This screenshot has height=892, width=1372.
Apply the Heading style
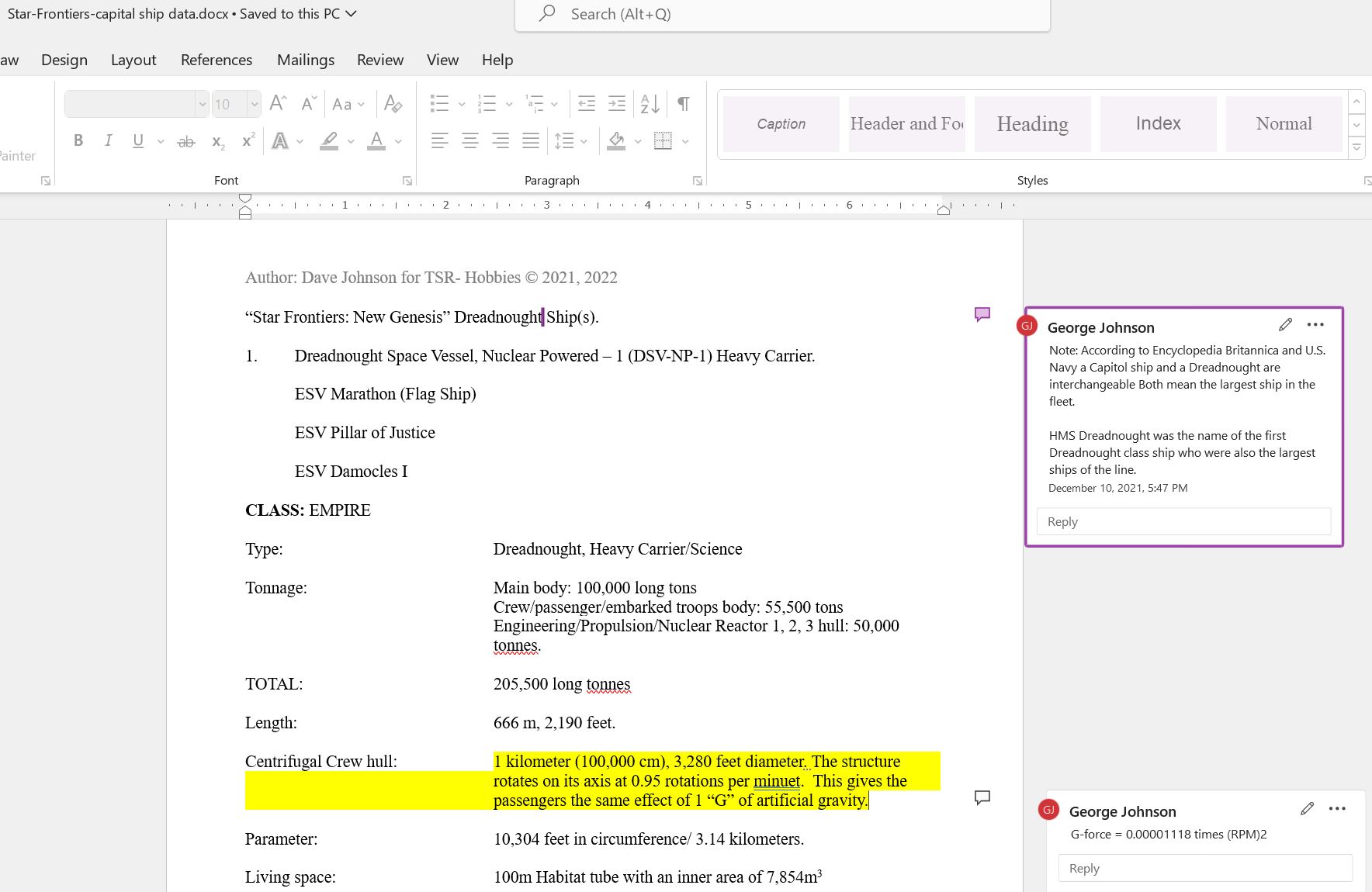pos(1032,124)
